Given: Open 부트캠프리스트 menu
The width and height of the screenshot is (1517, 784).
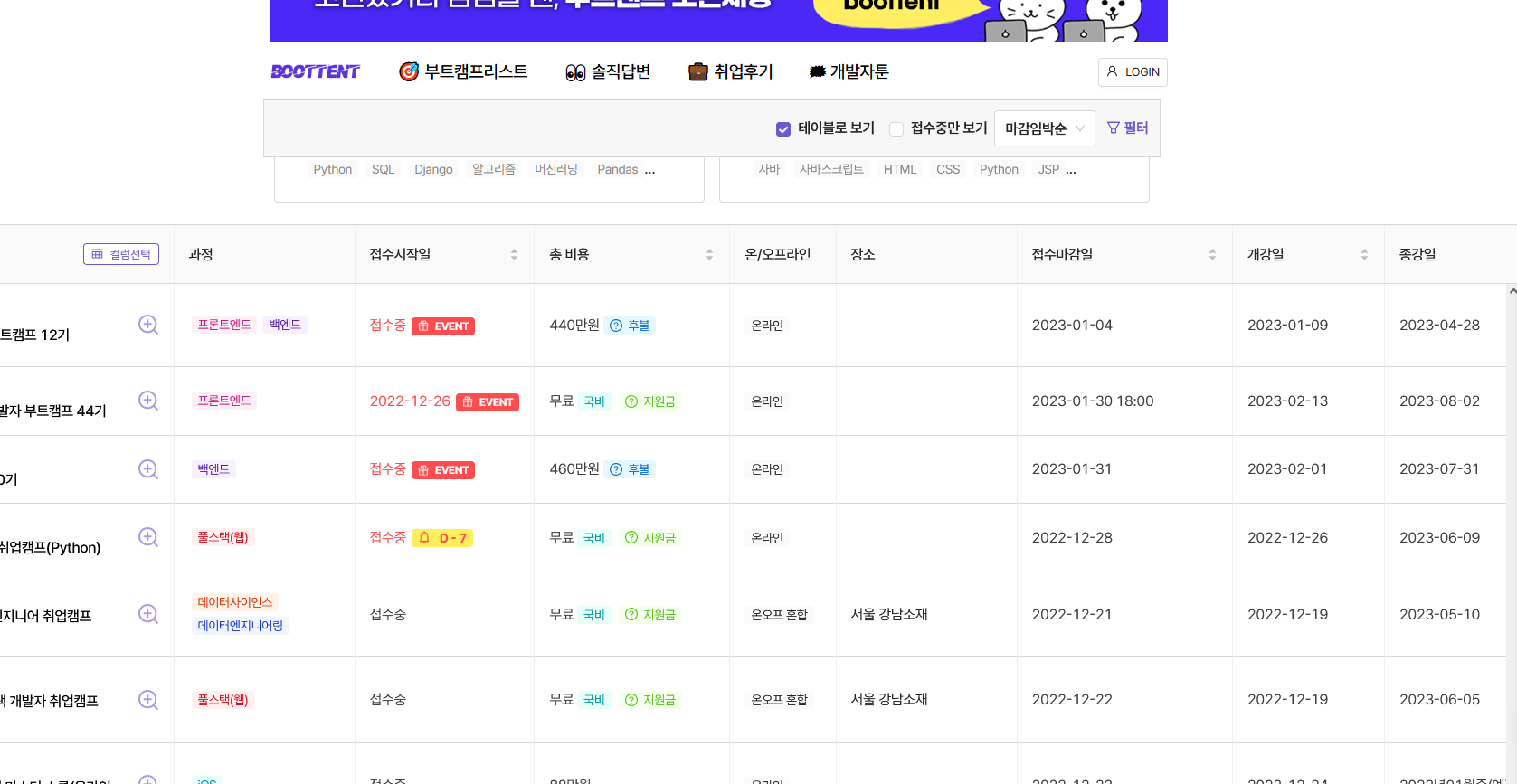Looking at the screenshot, I should coord(463,71).
